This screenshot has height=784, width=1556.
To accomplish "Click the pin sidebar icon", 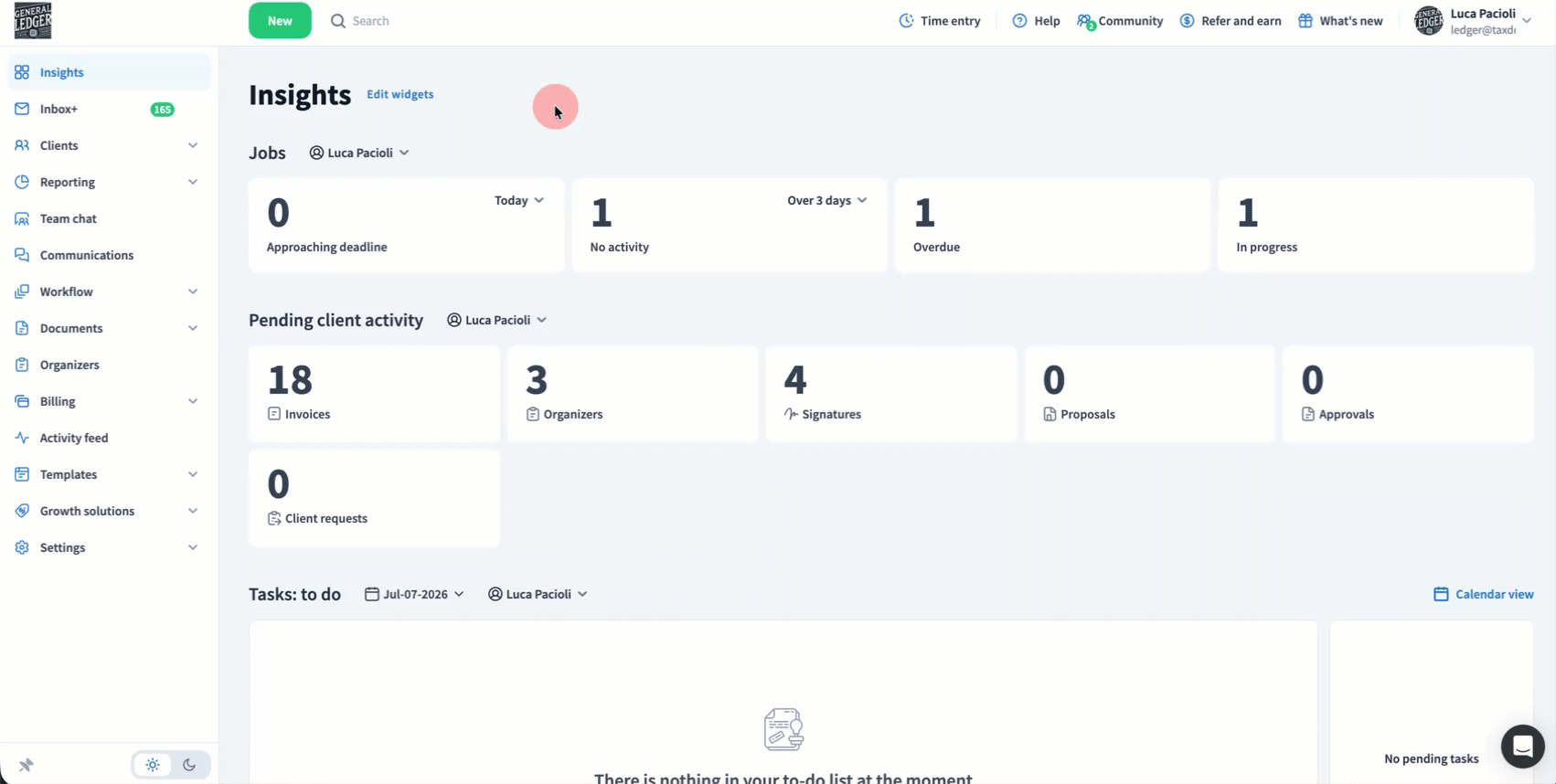I will (x=27, y=765).
